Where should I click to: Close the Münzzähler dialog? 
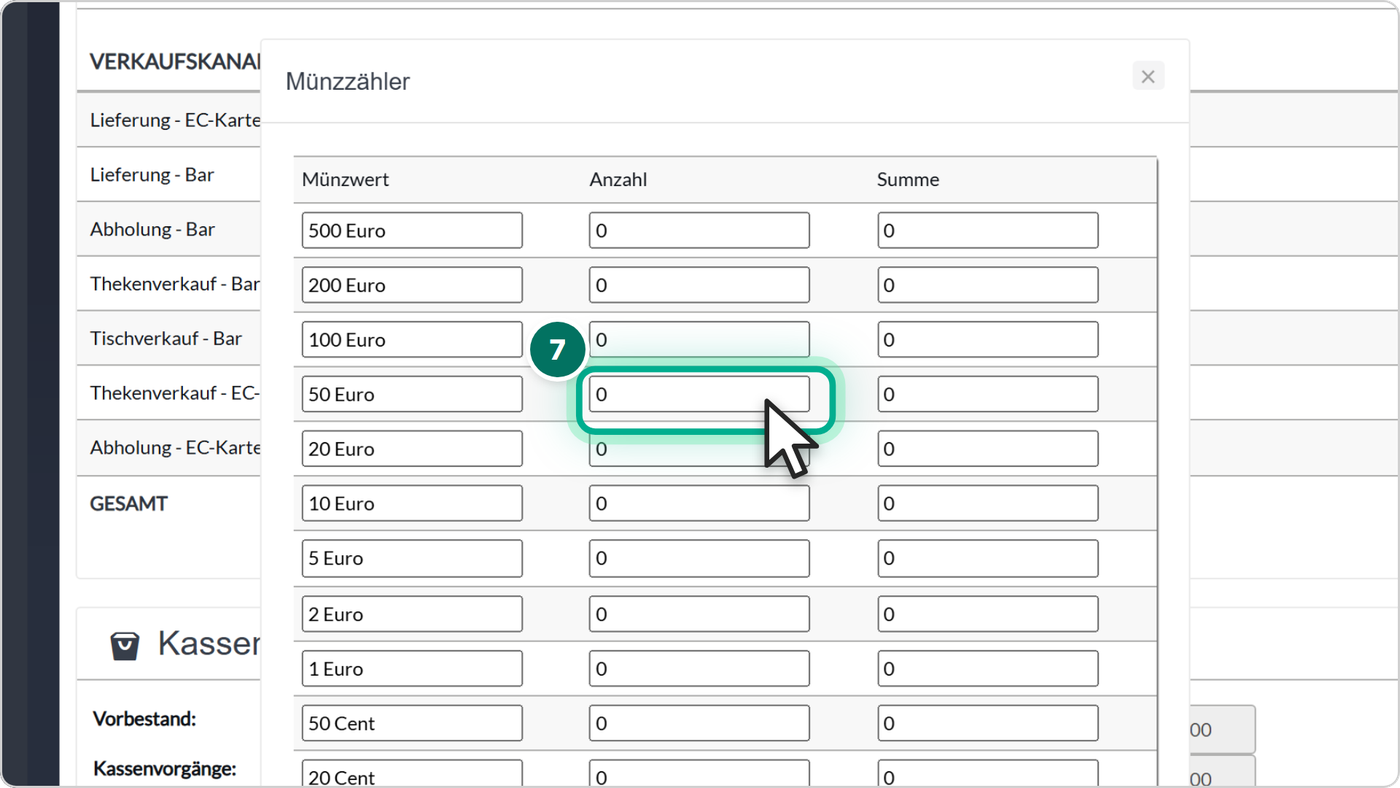coord(1148,77)
